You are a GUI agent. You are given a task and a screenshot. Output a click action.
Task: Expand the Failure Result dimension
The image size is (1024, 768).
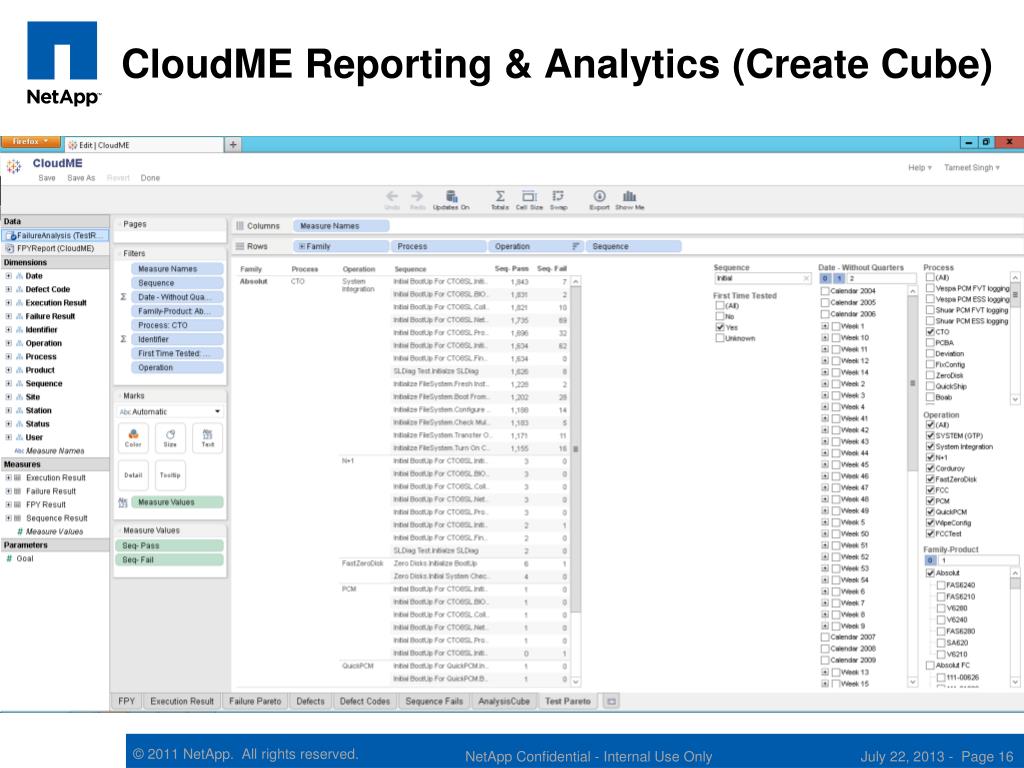pyautogui.click(x=8, y=316)
